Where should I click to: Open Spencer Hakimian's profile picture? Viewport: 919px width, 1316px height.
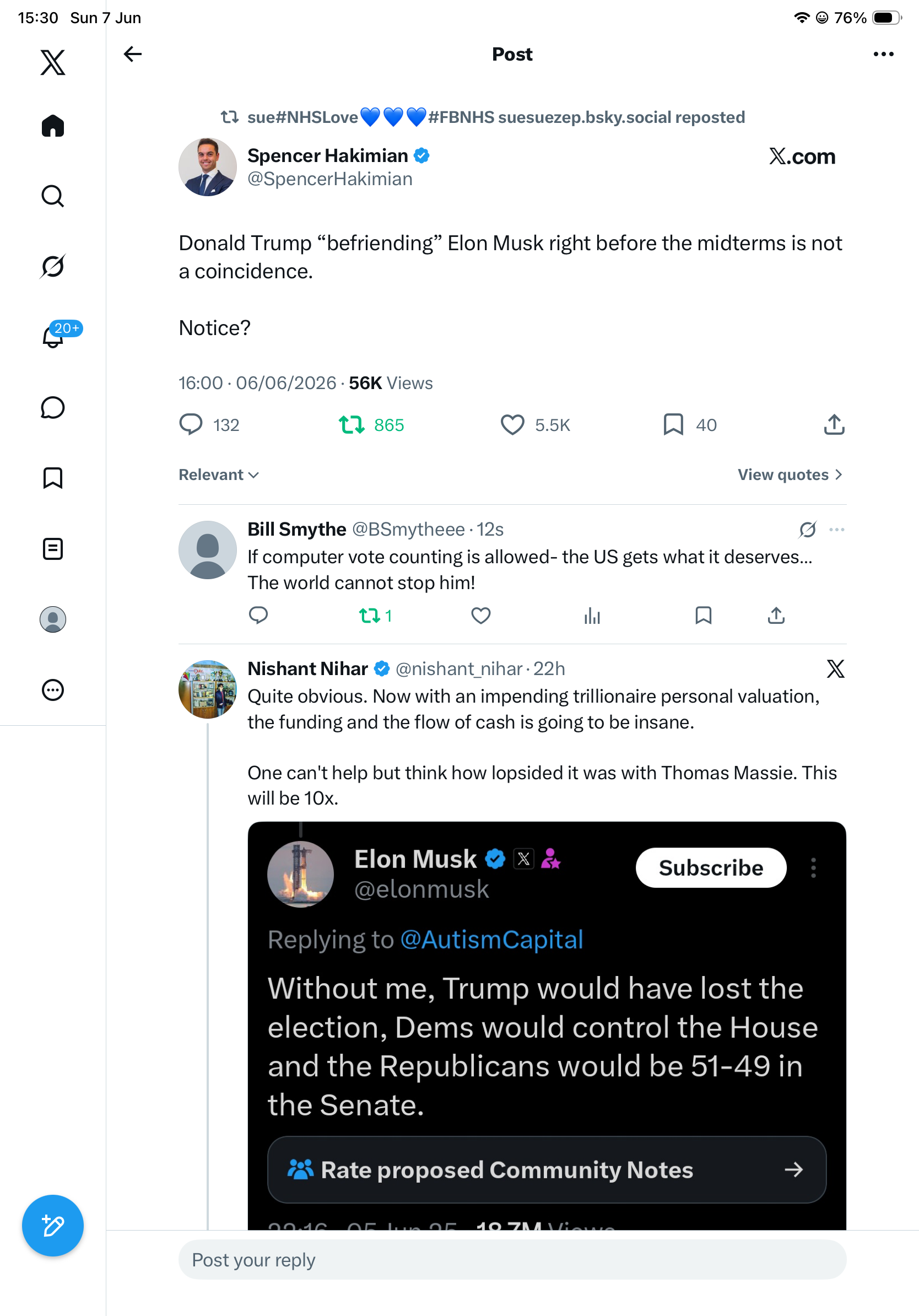(207, 167)
